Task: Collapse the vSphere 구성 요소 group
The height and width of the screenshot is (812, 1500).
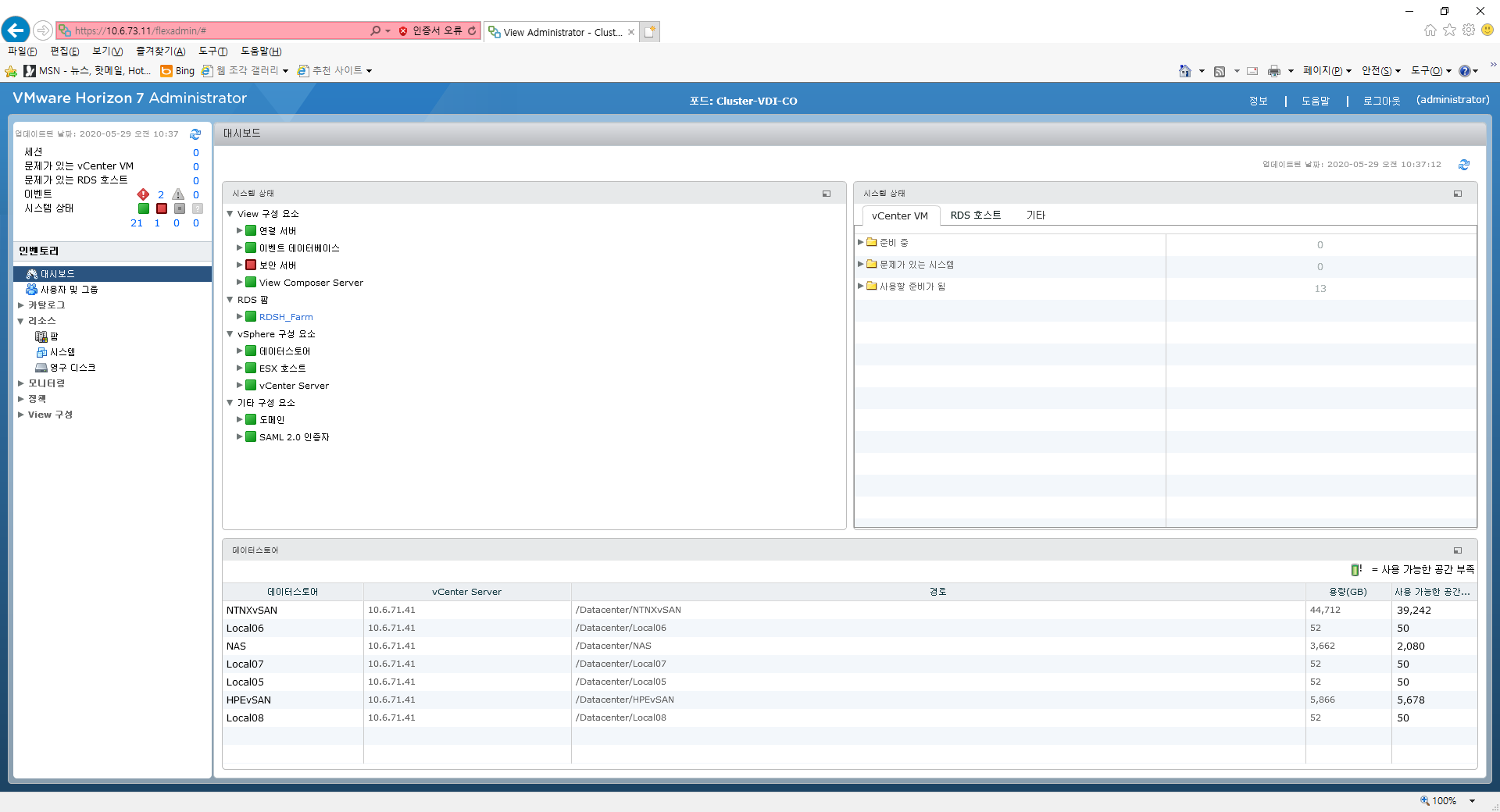Action: 230,333
